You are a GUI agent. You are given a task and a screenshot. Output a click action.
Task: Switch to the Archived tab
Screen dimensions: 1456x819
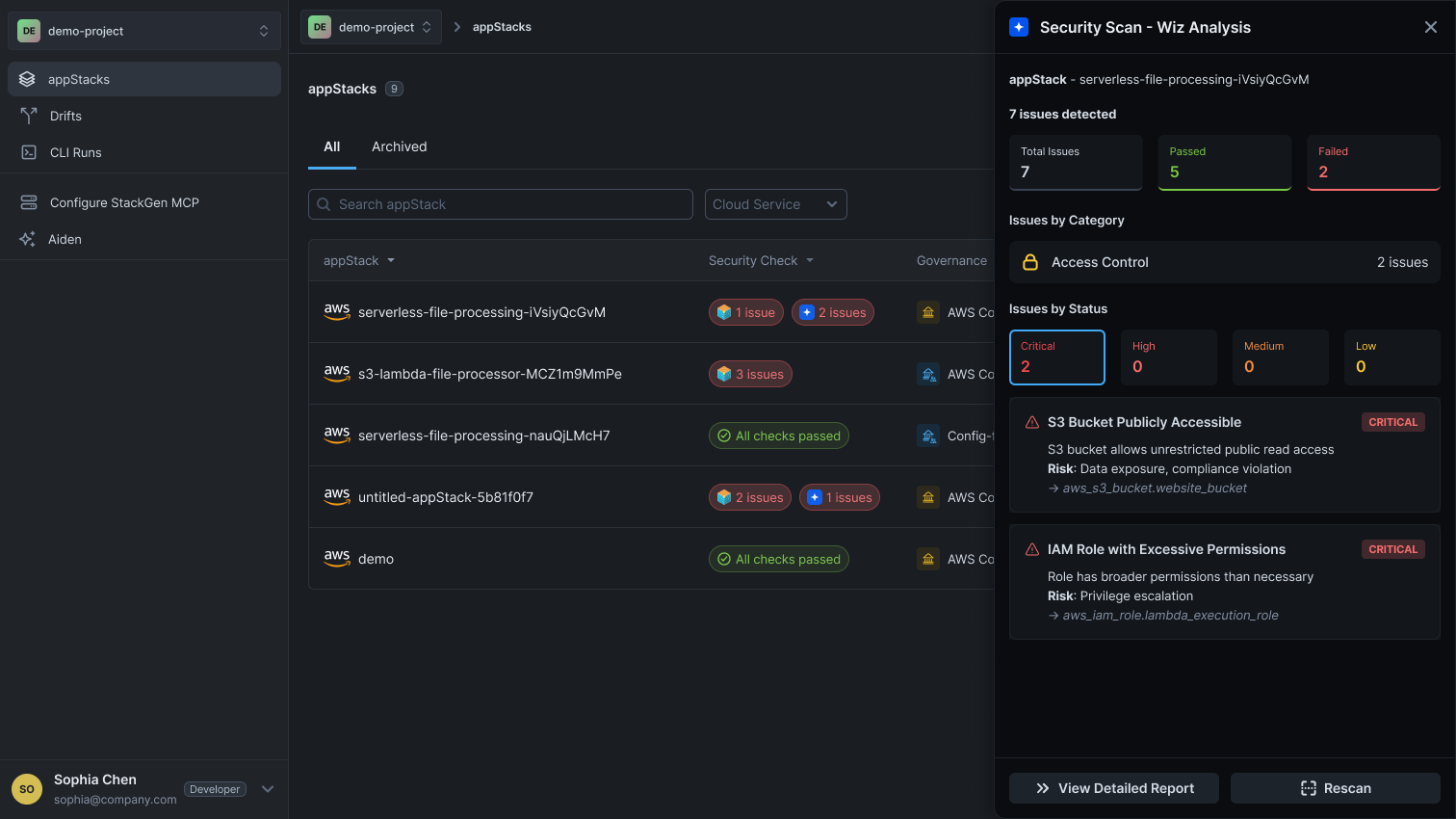point(399,146)
